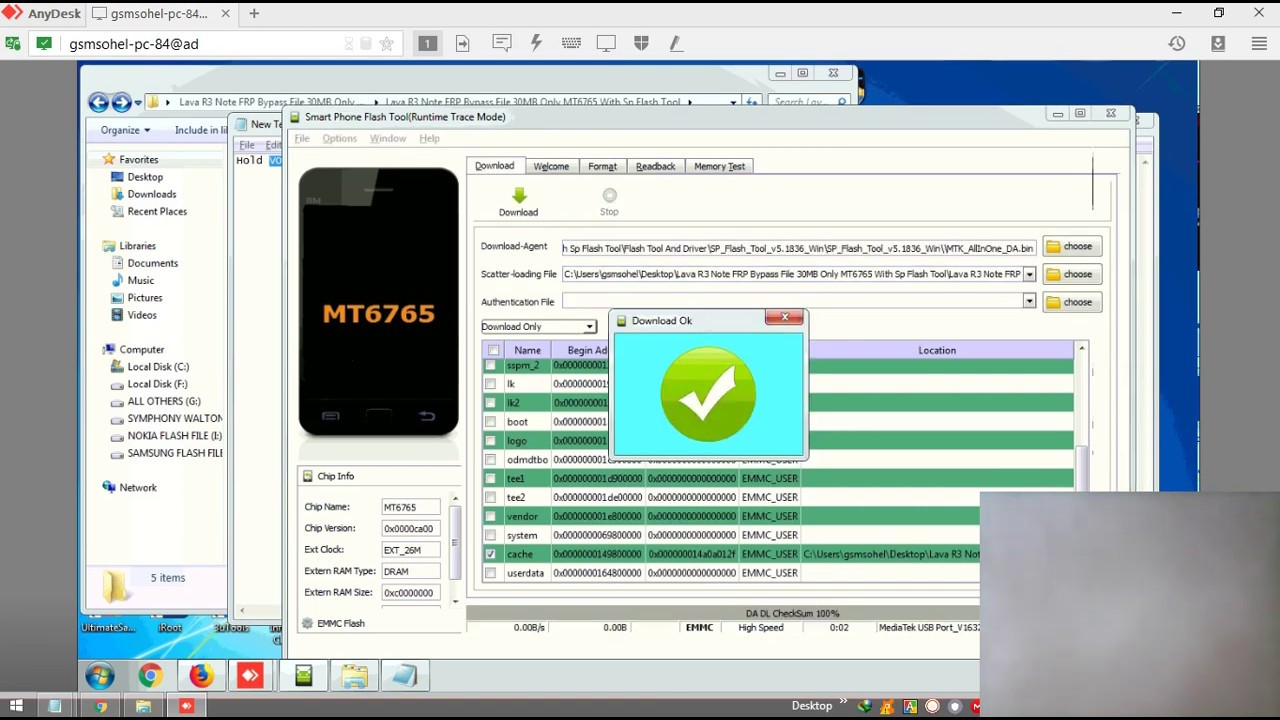Open the Scatter-loading File dropdown arrow

coord(1029,274)
